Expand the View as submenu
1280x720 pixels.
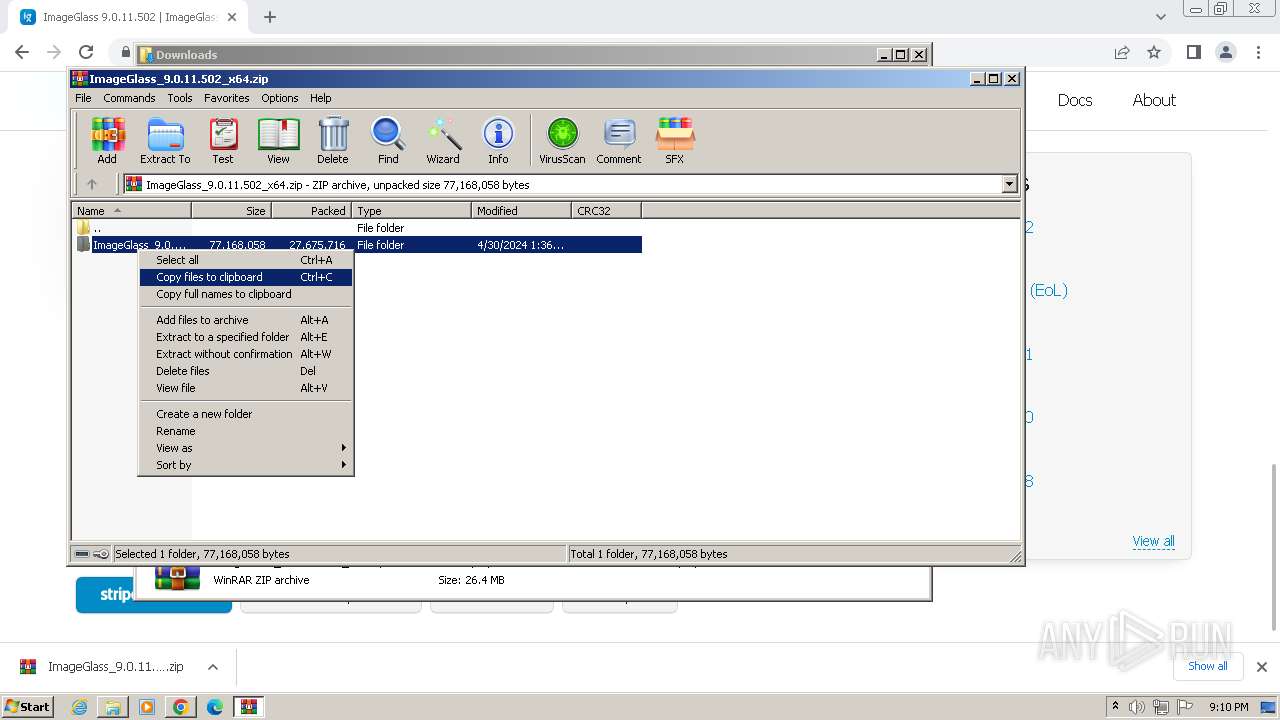tap(246, 448)
